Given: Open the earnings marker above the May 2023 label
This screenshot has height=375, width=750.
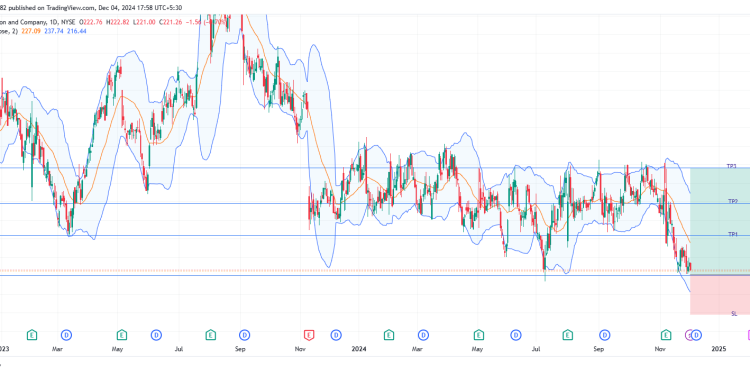Looking at the screenshot, I should [x=121, y=334].
